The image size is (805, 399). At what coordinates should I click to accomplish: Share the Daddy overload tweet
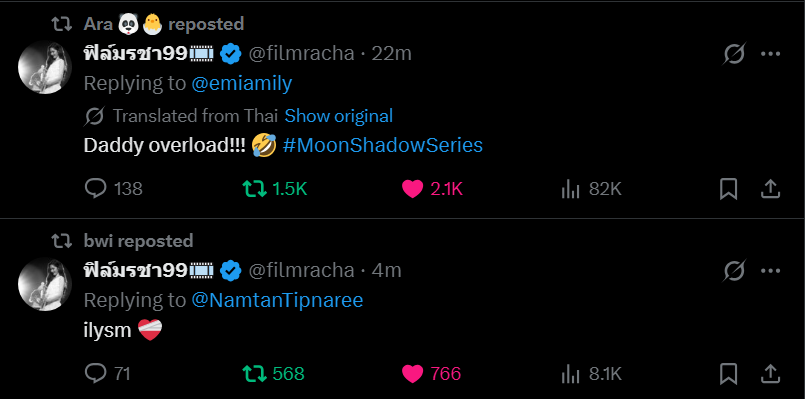click(770, 189)
